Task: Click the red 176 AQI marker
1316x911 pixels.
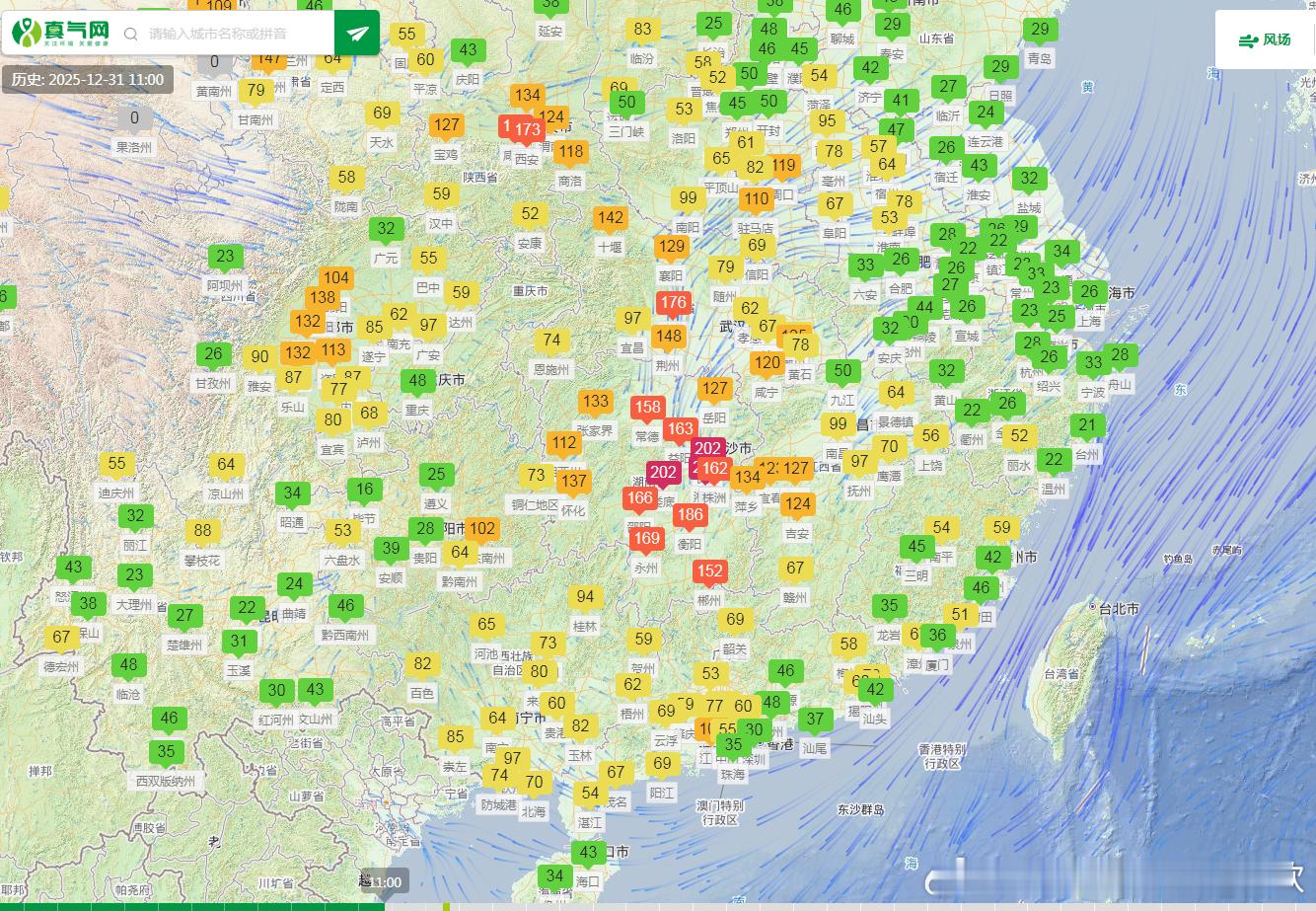Action: click(674, 304)
